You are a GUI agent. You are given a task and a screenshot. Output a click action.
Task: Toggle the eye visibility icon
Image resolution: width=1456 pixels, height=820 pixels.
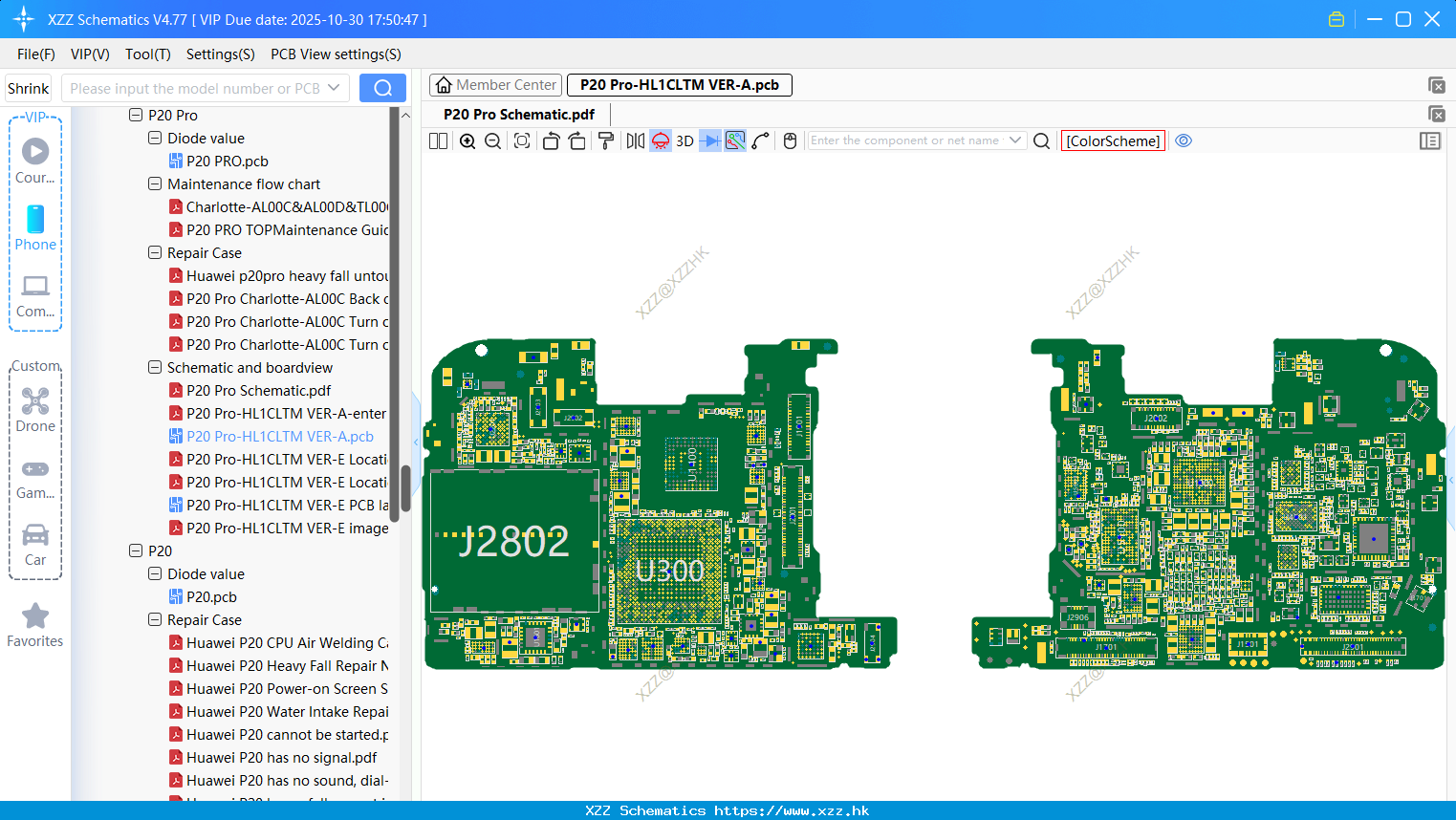[x=1184, y=140]
